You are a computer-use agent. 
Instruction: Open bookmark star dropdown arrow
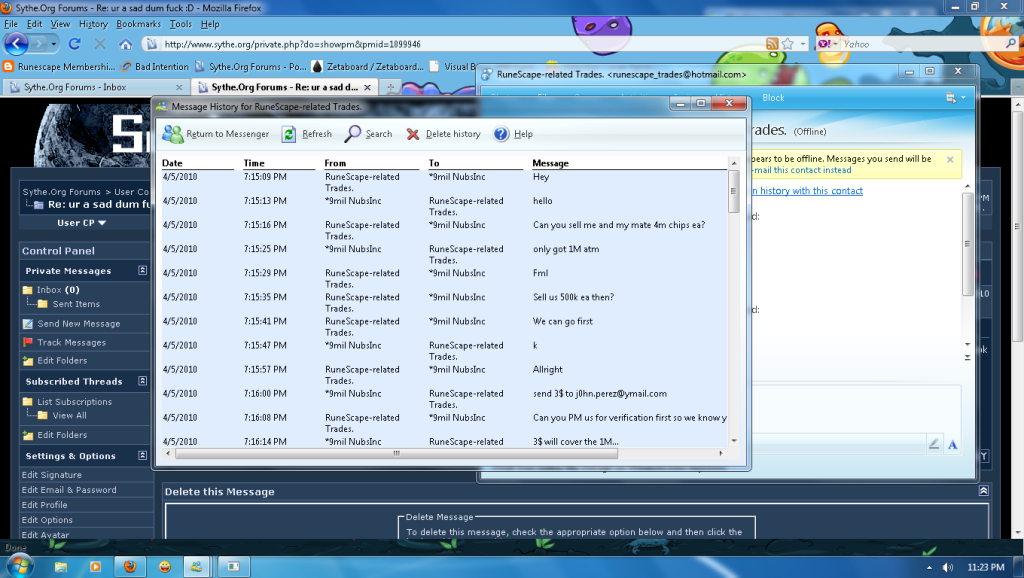coord(803,44)
